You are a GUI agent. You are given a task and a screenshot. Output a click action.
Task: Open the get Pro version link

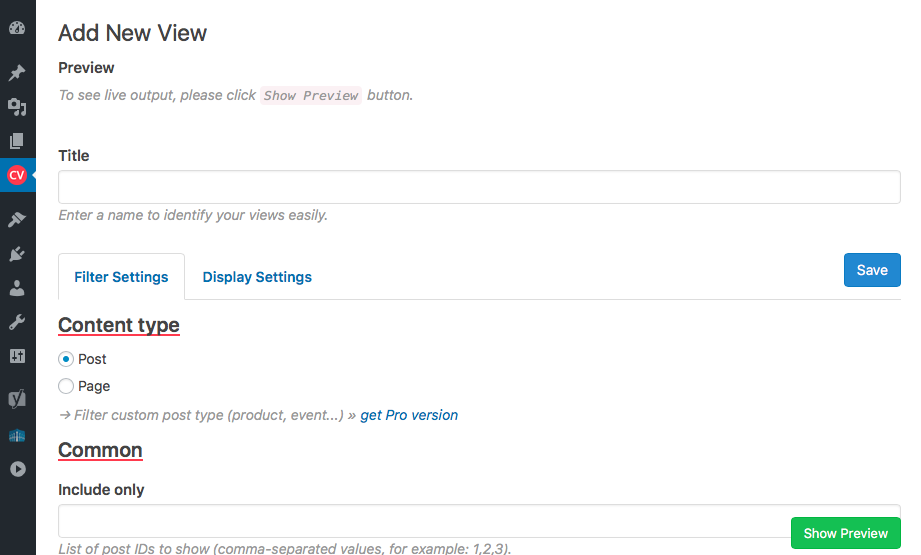409,415
